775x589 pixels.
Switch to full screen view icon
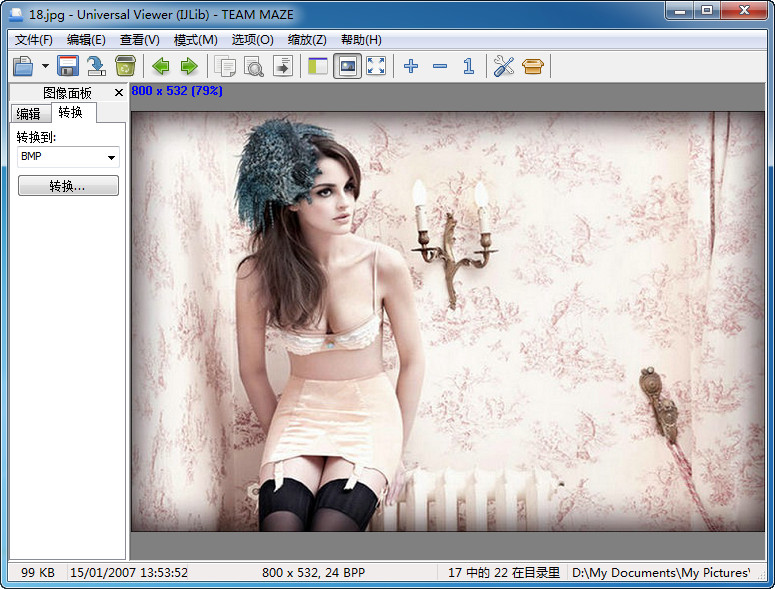tap(376, 66)
